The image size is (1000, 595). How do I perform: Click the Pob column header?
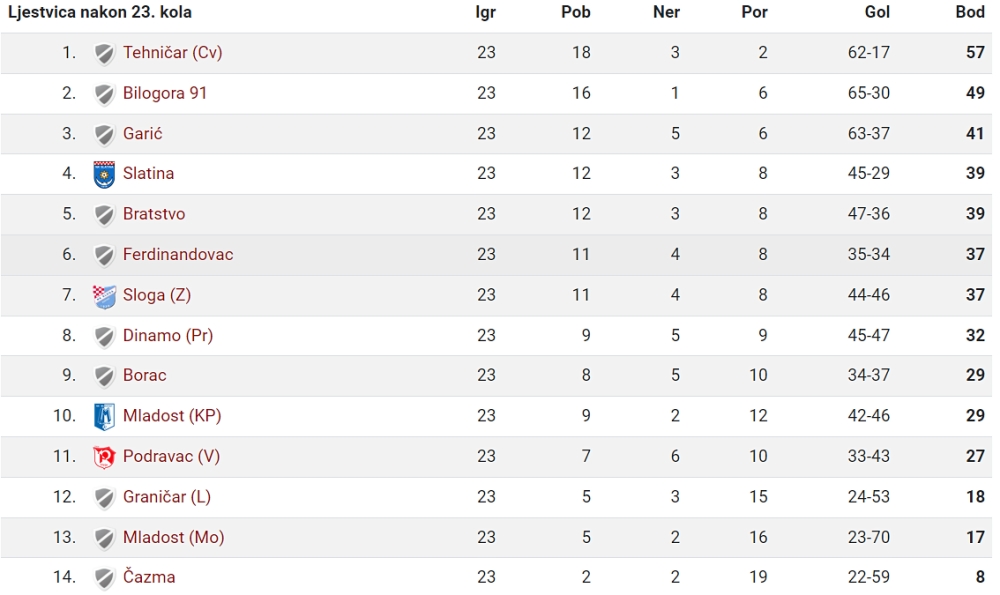[575, 12]
